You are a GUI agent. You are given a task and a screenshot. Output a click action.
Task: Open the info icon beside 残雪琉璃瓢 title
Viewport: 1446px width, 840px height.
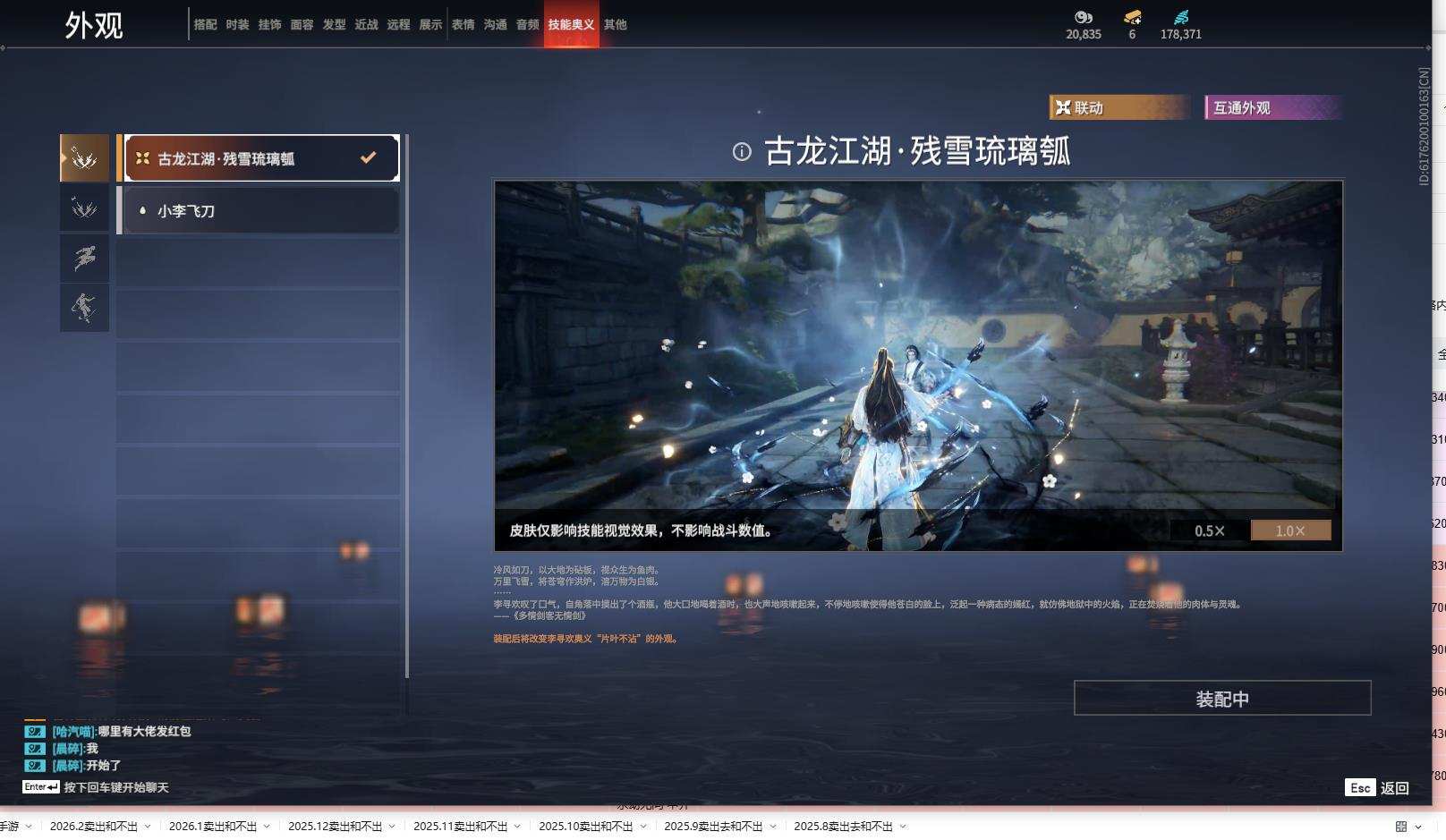click(x=741, y=151)
